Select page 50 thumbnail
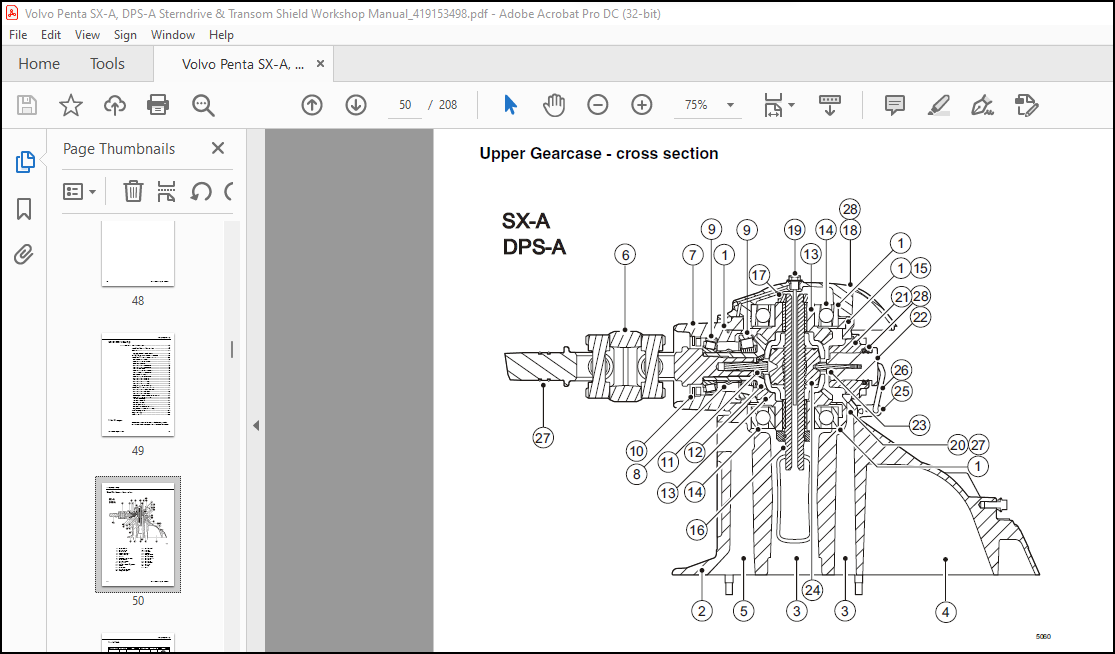The height and width of the screenshot is (654, 1115). click(x=138, y=535)
